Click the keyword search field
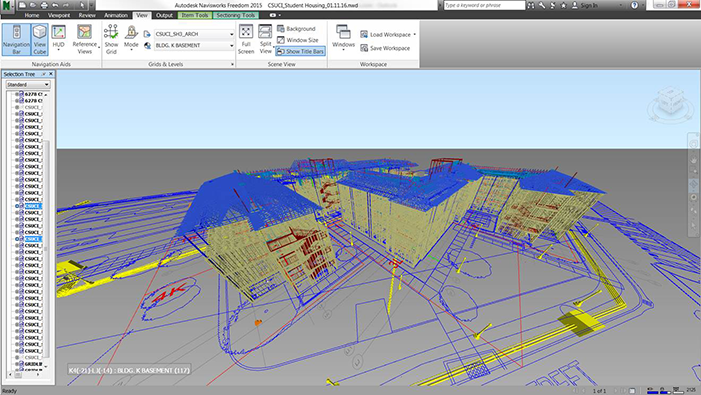701x395 pixels. point(484,5)
